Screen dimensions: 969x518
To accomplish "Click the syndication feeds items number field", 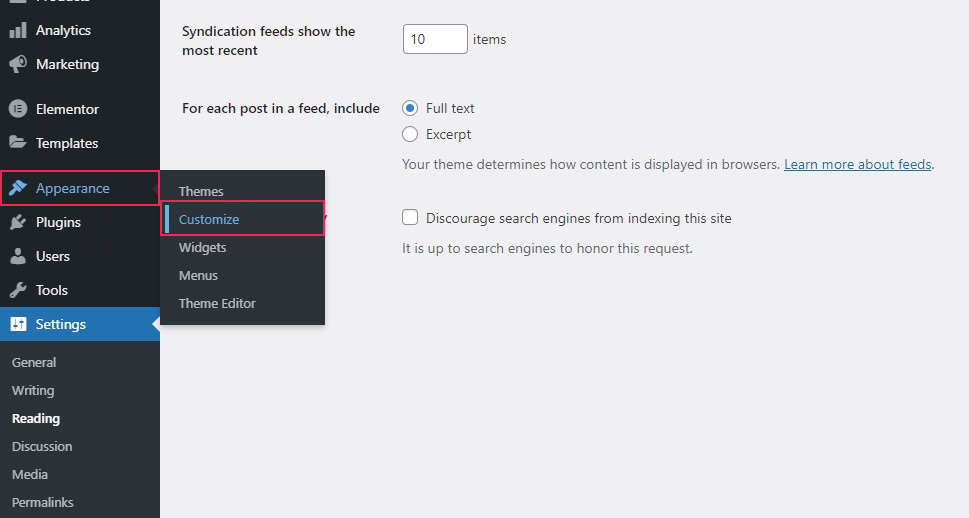I will [435, 39].
